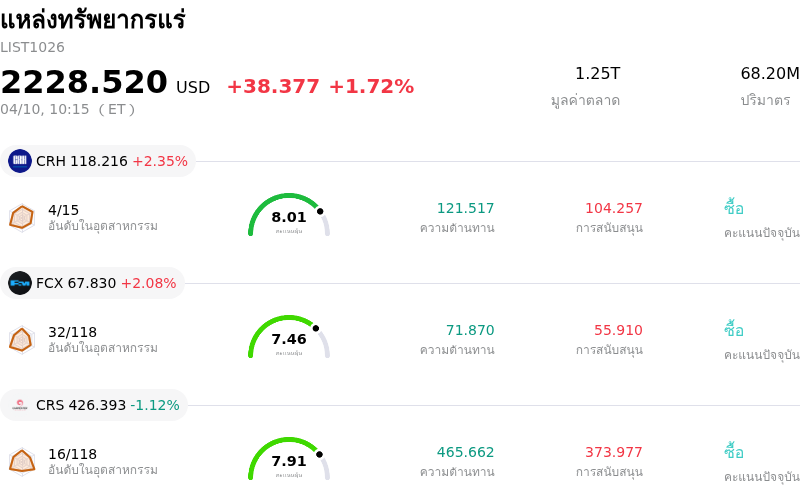Click the industry rank icon beside 32/118

click(22, 339)
